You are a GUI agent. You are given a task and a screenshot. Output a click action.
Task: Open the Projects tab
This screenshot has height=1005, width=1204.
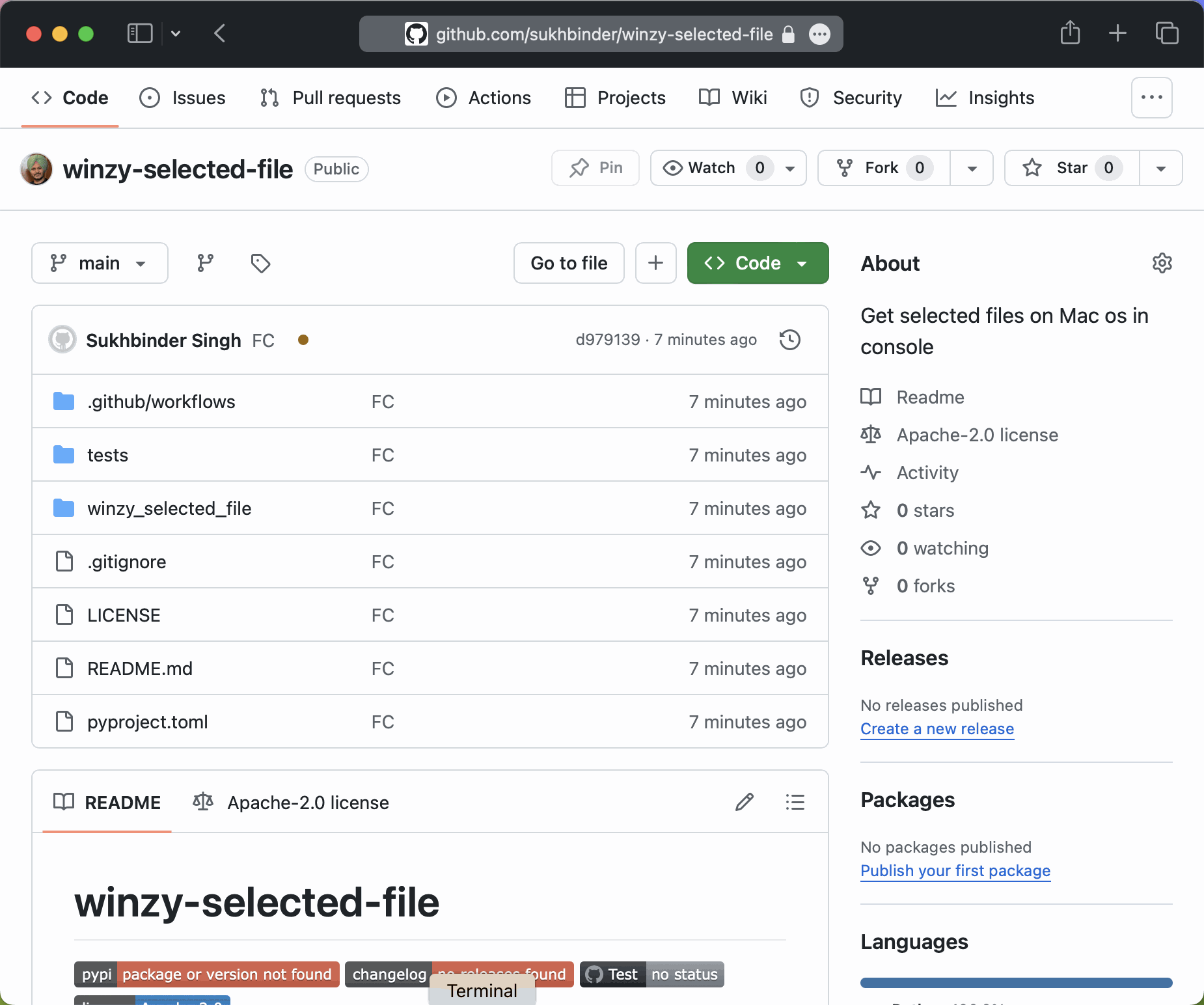(615, 98)
